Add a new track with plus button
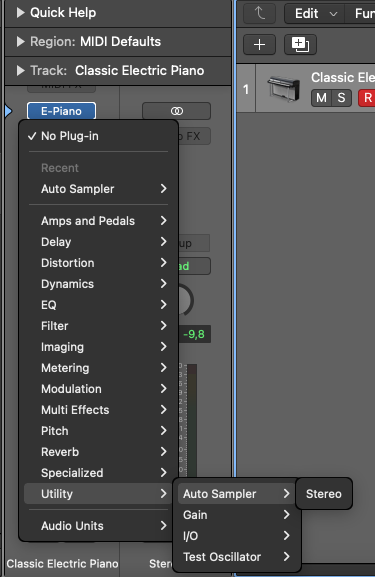This screenshot has width=375, height=577. tap(259, 45)
